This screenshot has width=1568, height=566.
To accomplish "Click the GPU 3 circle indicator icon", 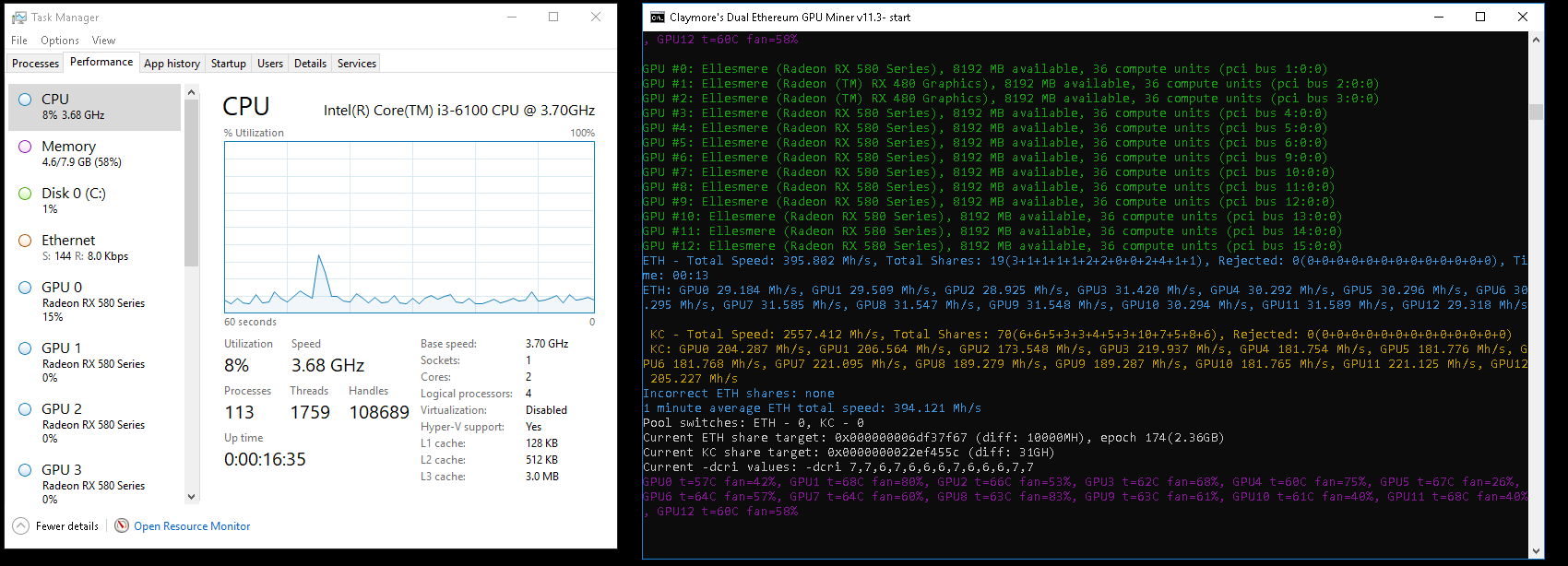I will [x=25, y=469].
